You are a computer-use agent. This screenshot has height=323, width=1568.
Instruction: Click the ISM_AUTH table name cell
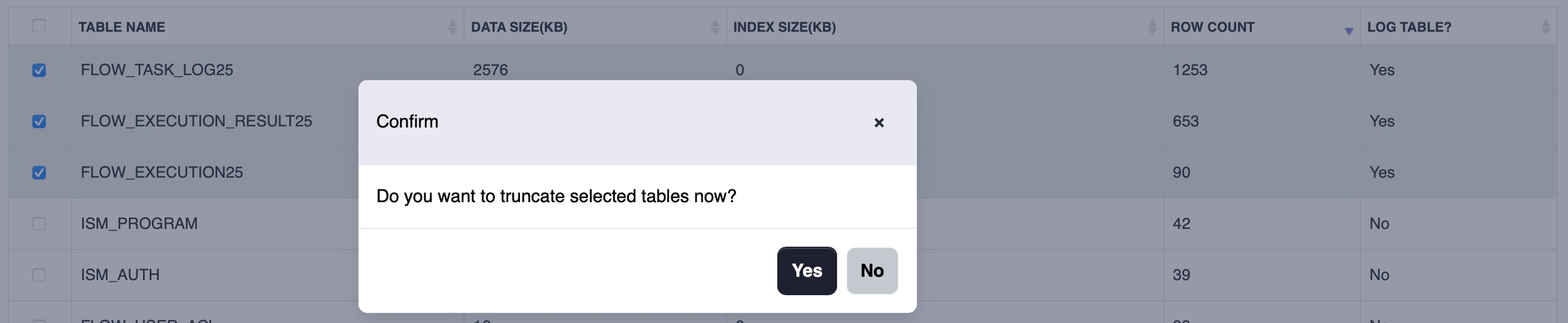(x=120, y=275)
